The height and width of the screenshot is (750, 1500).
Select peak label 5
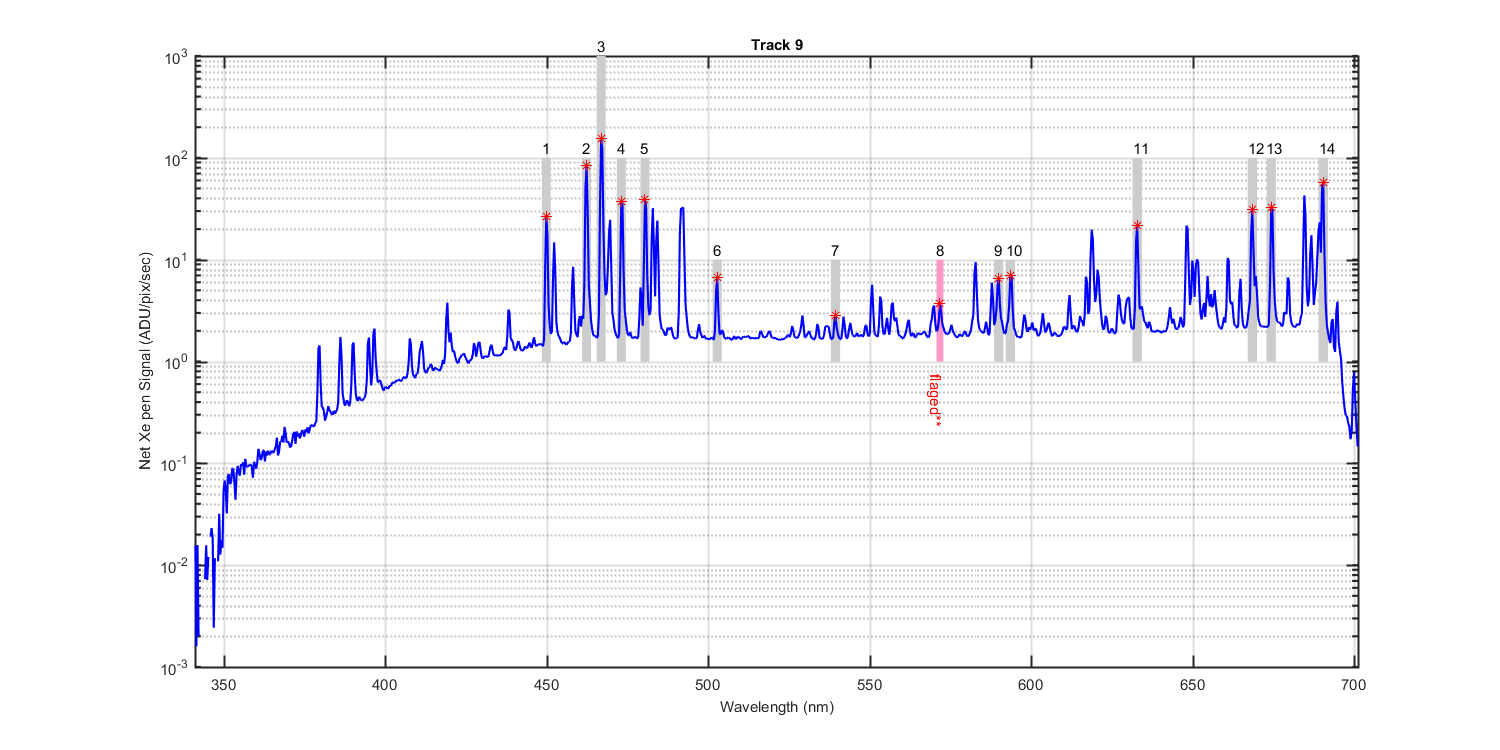(644, 149)
